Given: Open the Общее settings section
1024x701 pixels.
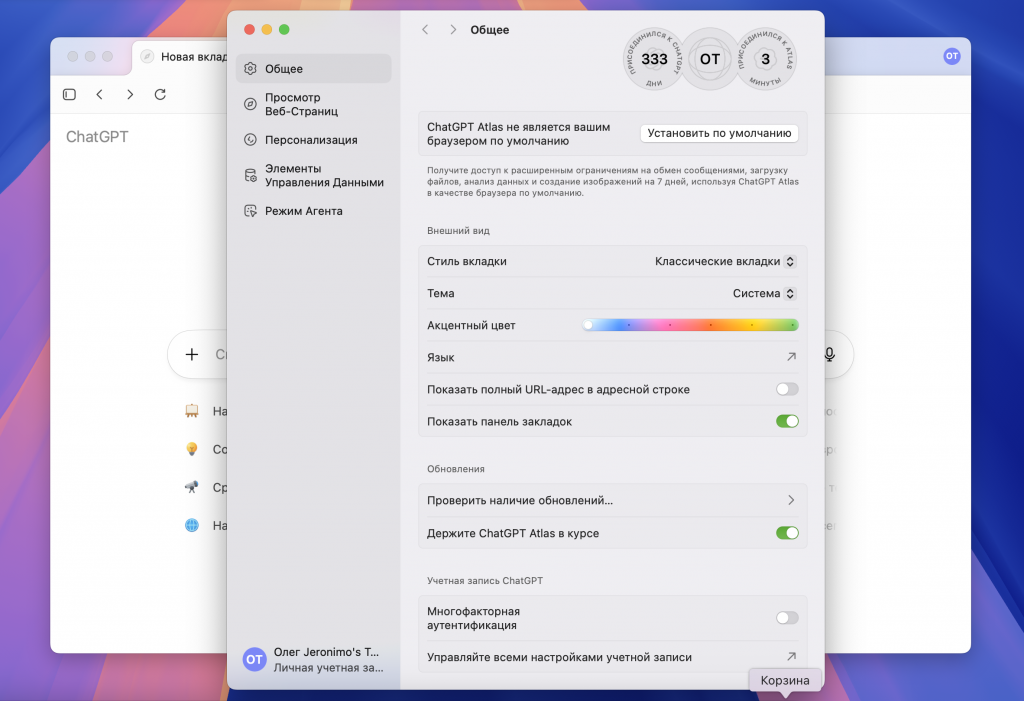Looking at the screenshot, I should point(313,69).
